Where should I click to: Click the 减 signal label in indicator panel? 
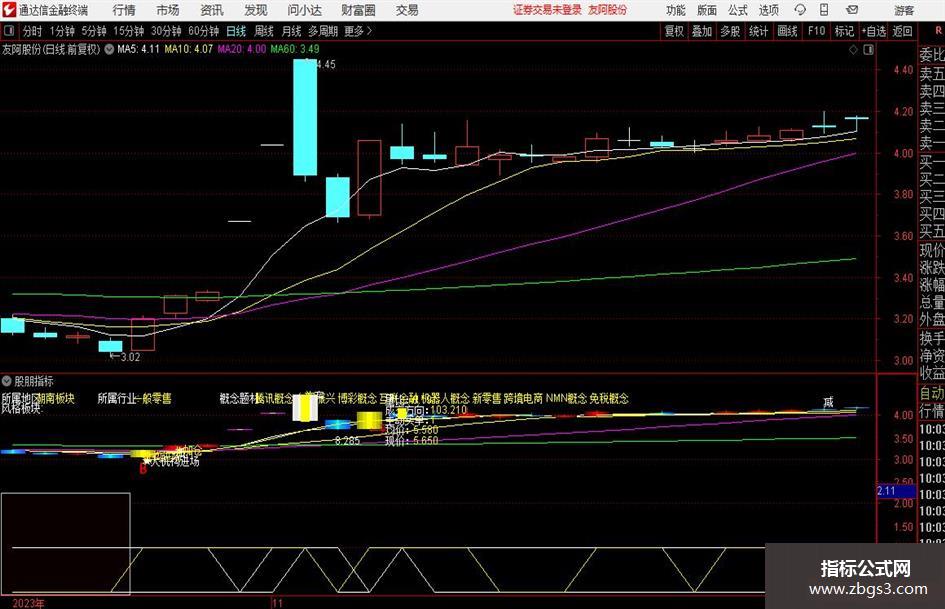coord(829,402)
